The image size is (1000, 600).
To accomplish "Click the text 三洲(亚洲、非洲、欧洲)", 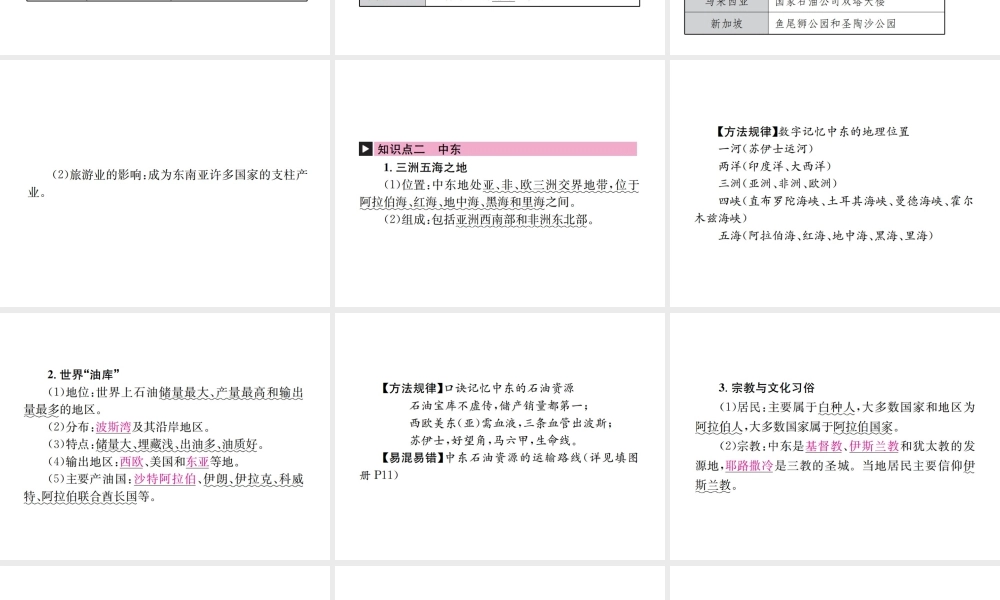I will tap(778, 183).
